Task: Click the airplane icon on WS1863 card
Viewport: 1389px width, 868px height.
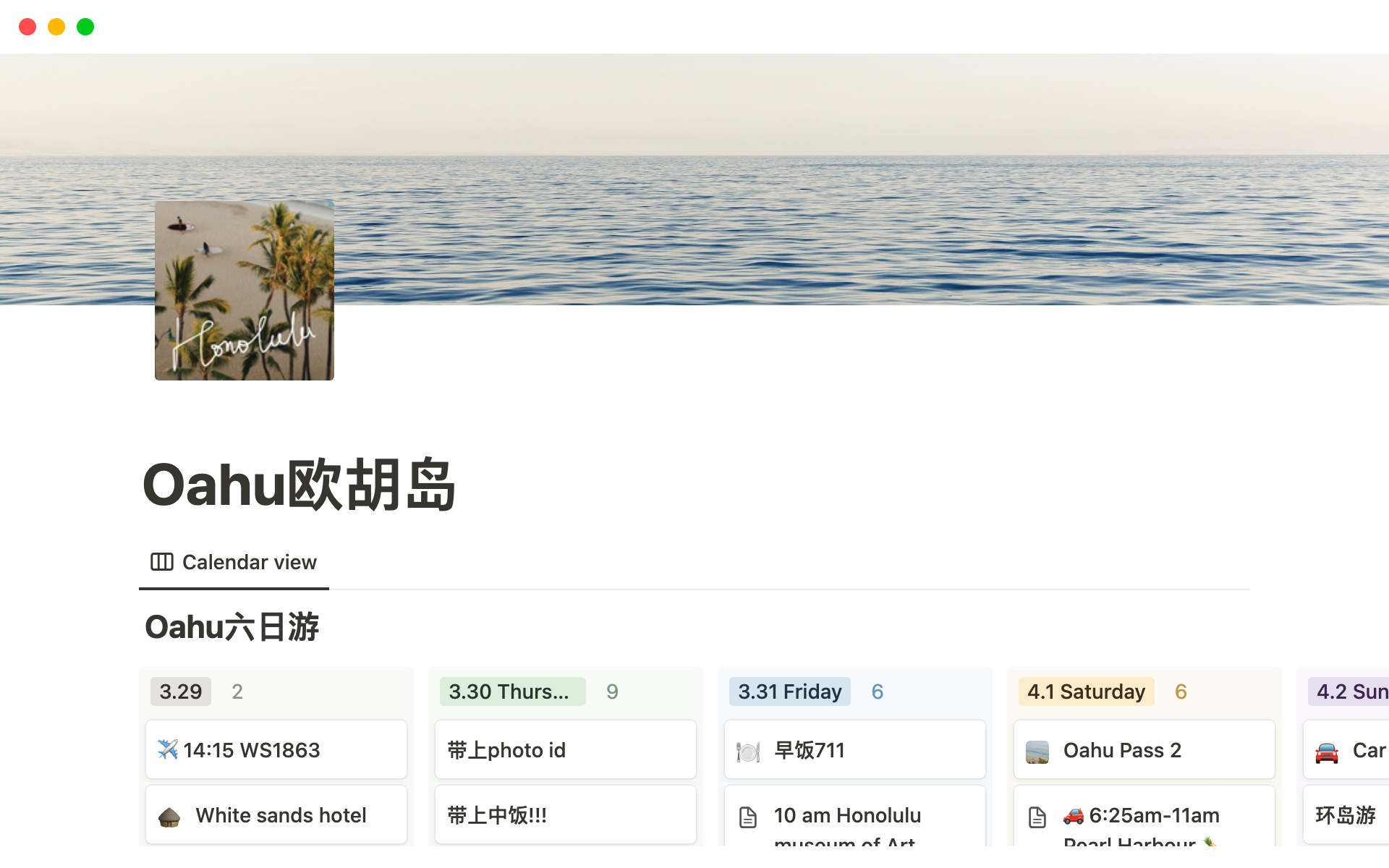Action: pyautogui.click(x=168, y=749)
